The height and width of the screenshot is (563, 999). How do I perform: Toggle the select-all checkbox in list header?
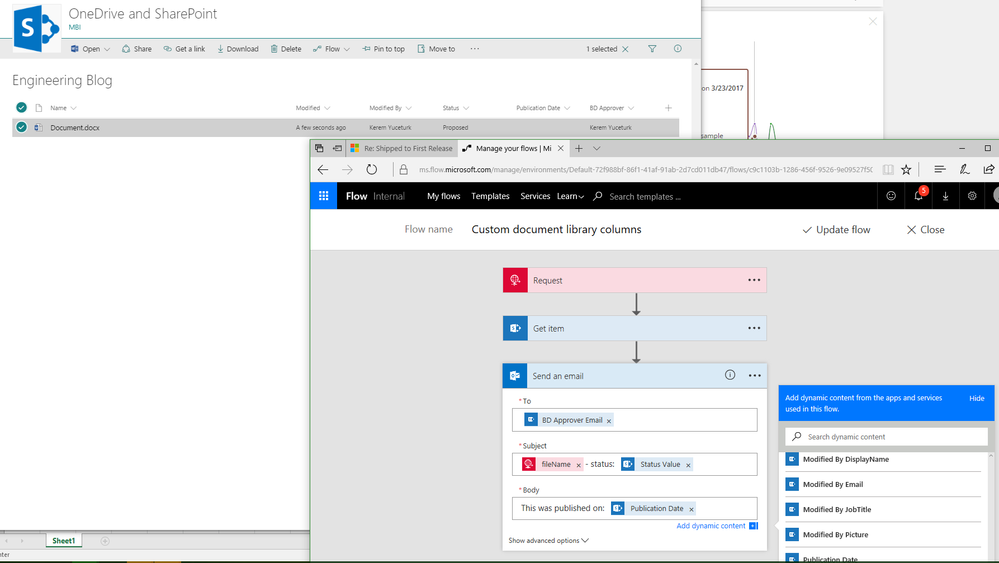[x=22, y=108]
